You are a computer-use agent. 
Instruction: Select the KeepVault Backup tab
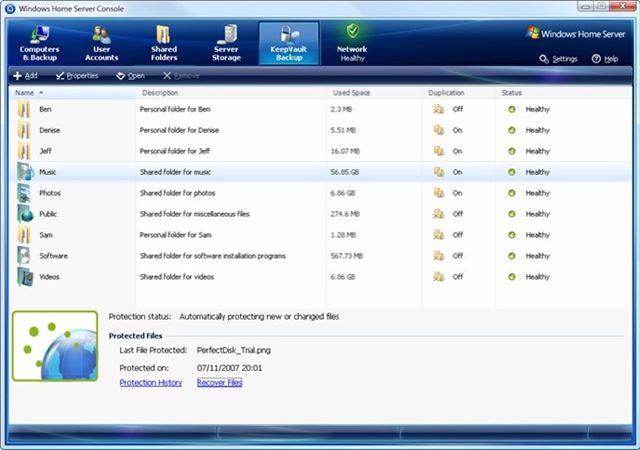click(289, 43)
